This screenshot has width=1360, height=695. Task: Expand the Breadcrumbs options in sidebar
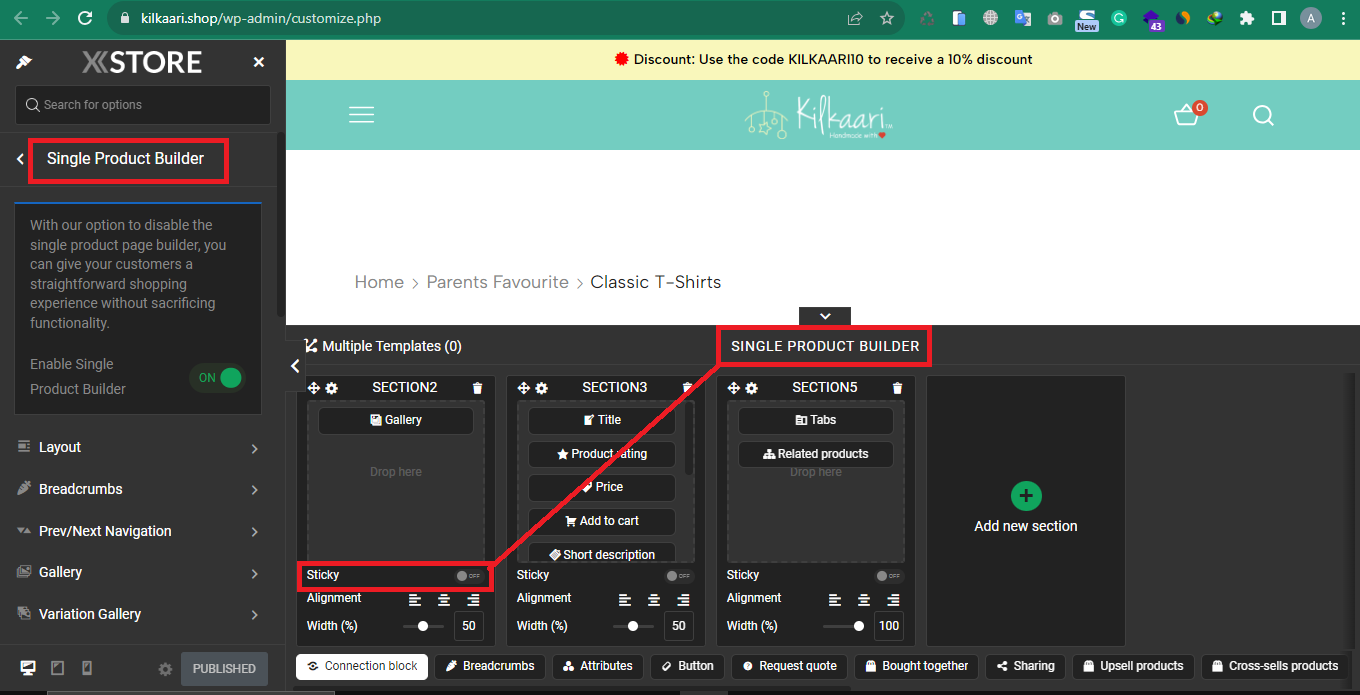point(138,489)
